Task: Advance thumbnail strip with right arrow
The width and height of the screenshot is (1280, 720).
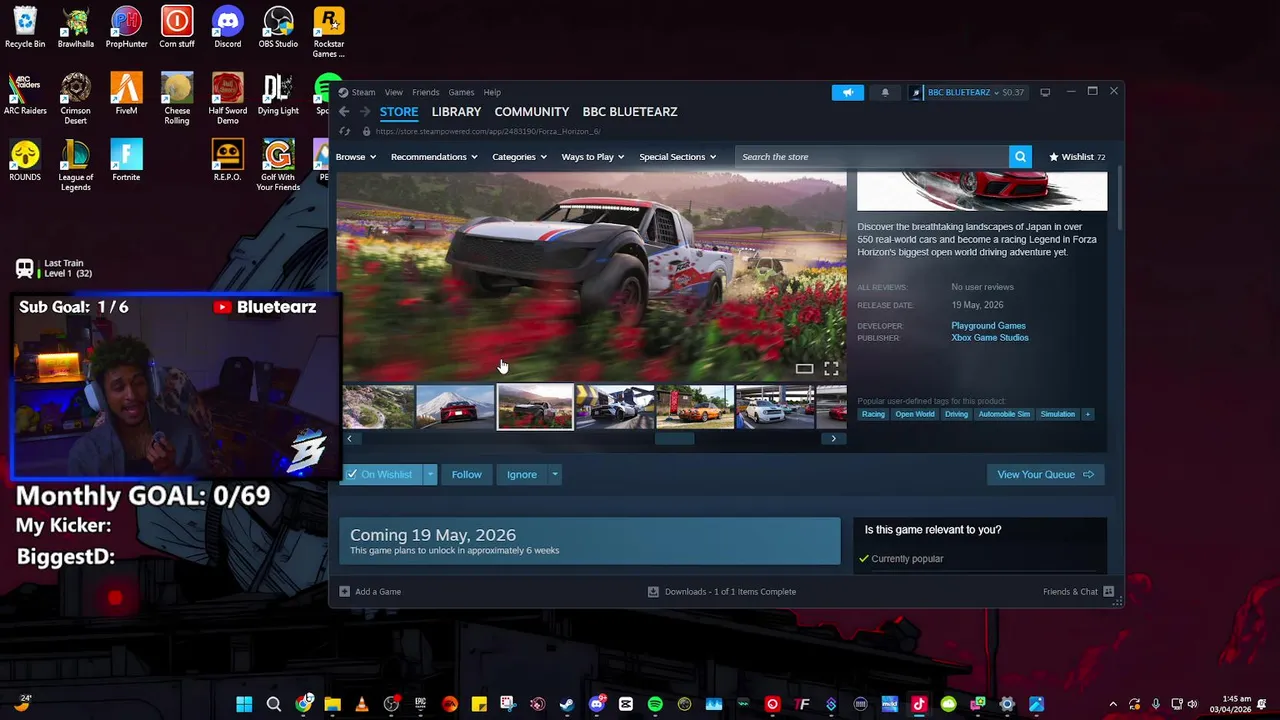Action: tap(833, 439)
